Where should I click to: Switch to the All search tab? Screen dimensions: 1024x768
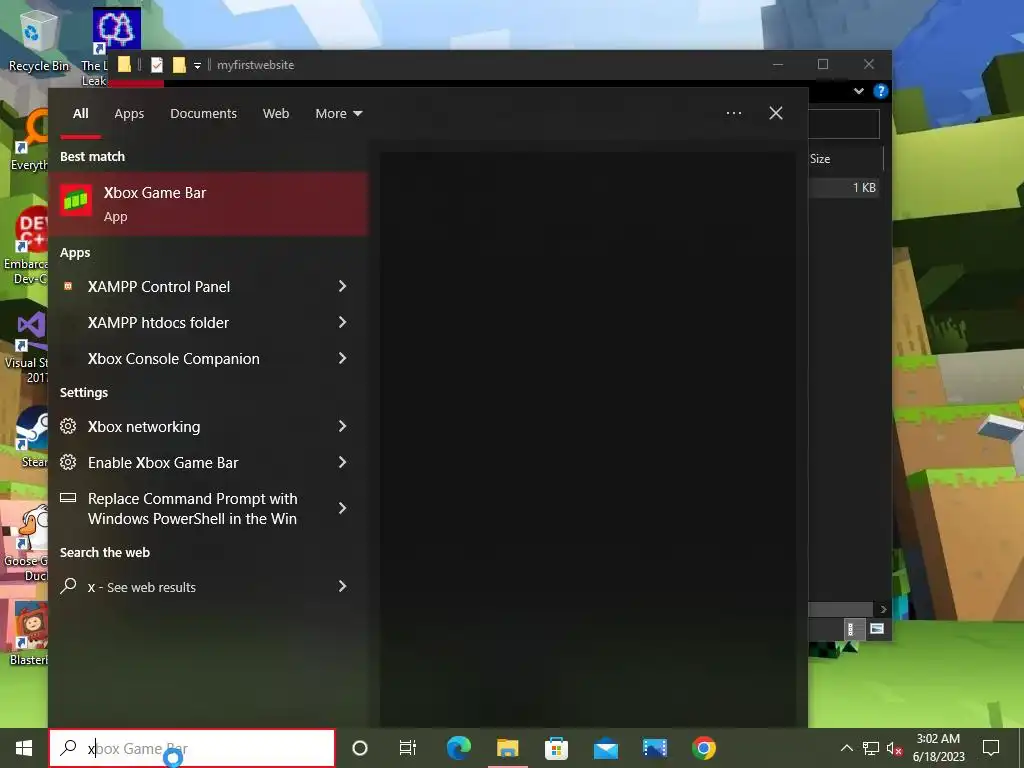click(x=80, y=114)
